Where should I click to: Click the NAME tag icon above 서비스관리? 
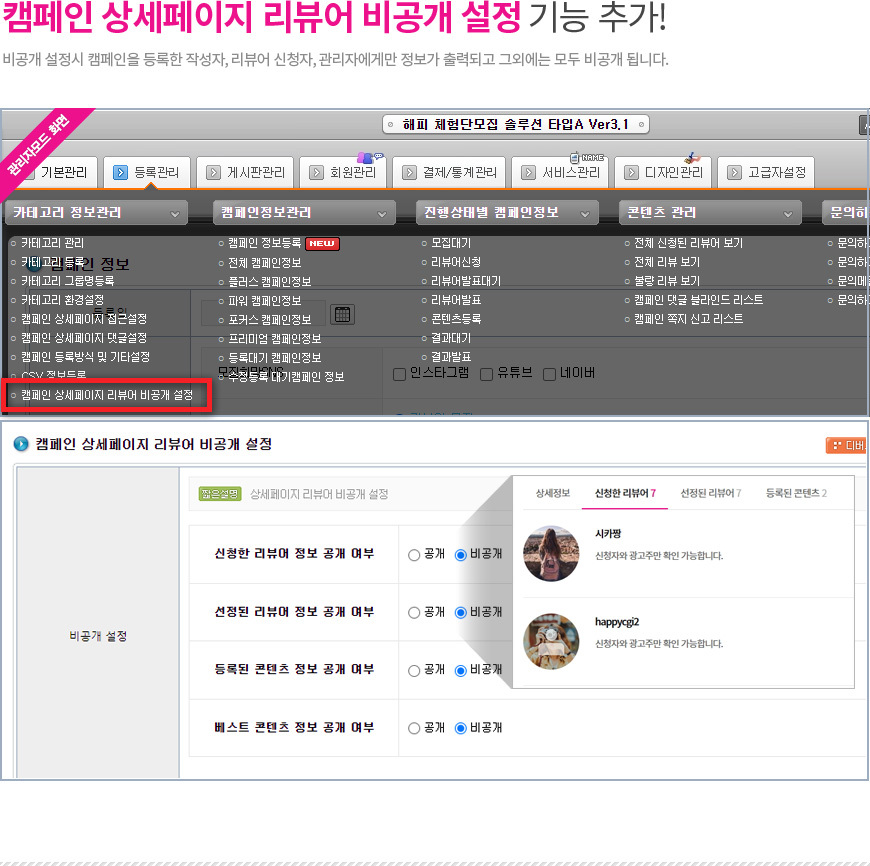click(x=587, y=158)
